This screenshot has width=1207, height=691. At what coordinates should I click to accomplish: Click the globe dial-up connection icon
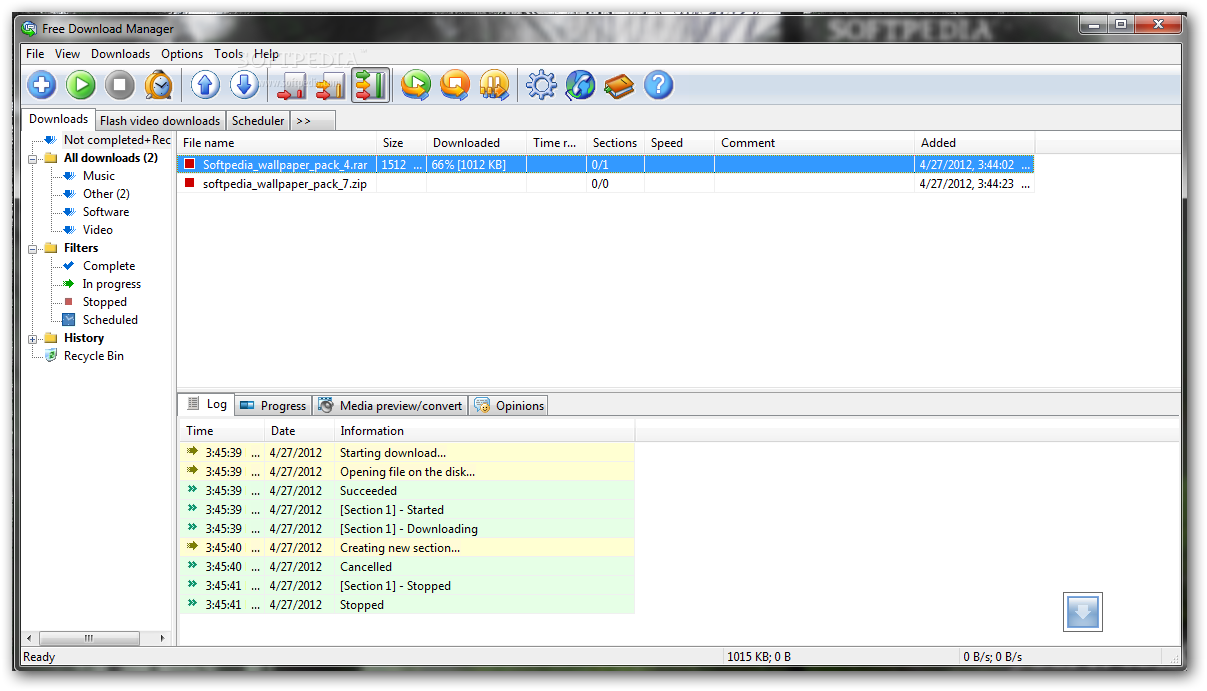(580, 86)
